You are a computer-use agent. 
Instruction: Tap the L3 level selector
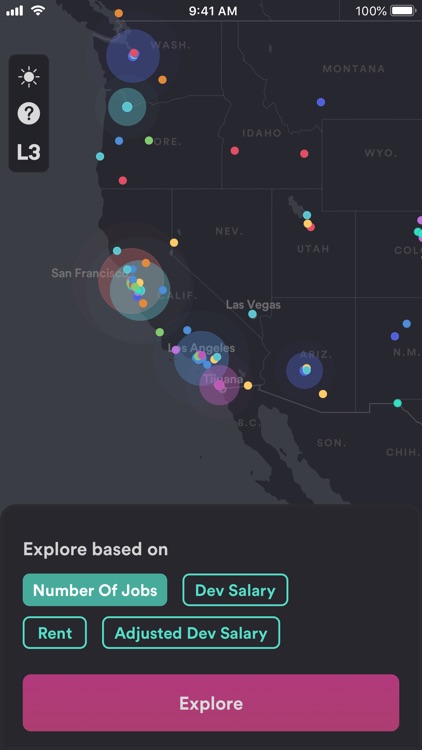[29, 152]
